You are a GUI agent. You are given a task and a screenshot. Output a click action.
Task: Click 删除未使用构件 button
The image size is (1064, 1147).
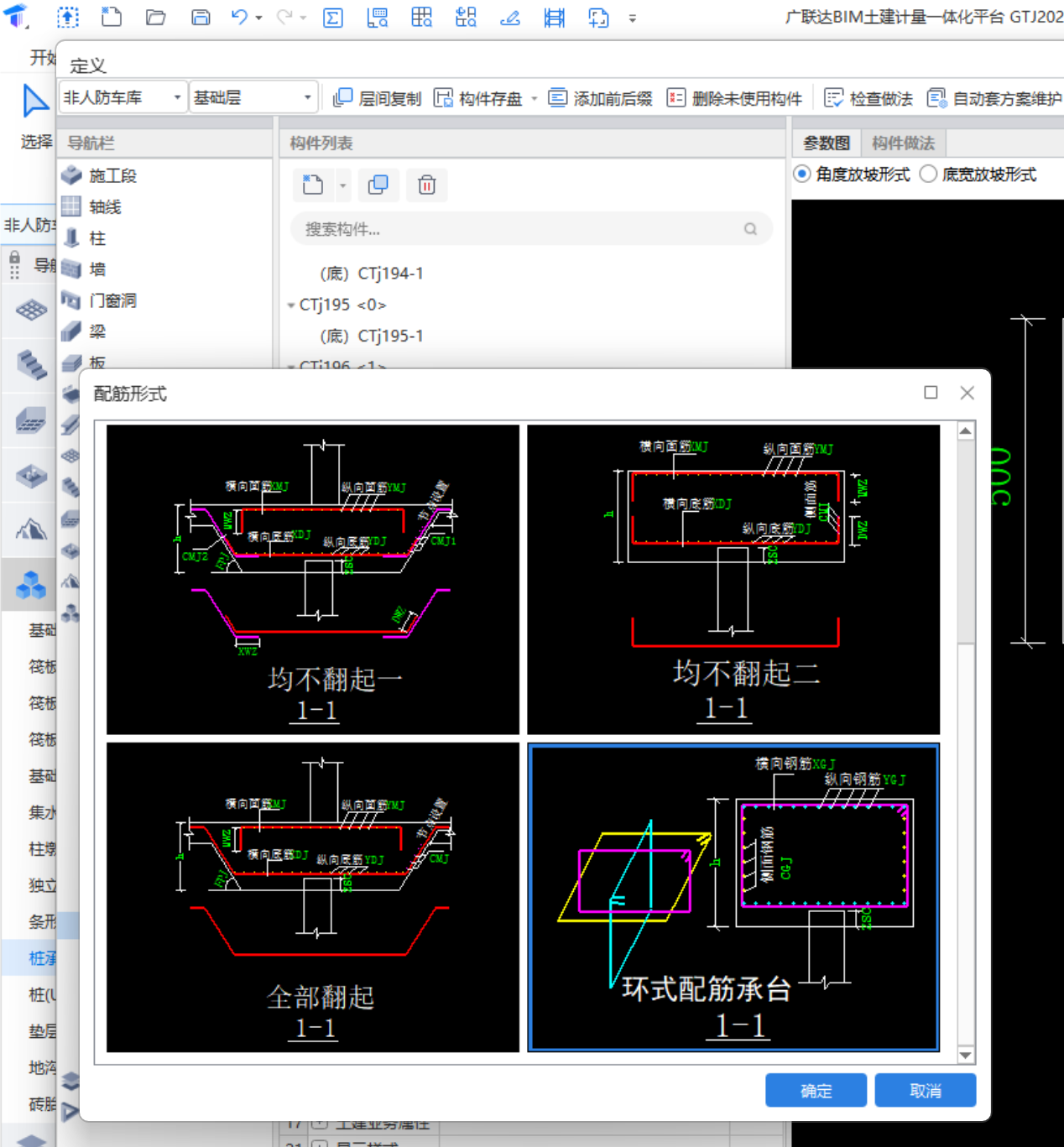(735, 98)
